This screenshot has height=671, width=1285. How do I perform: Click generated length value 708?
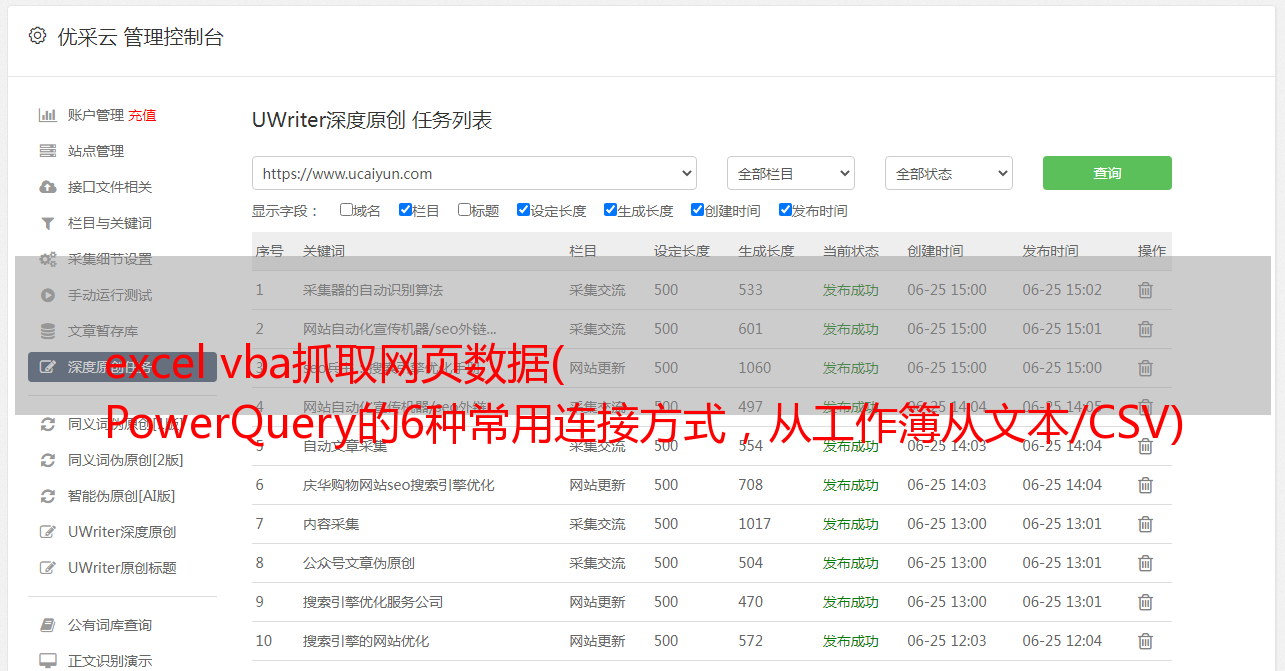[750, 485]
